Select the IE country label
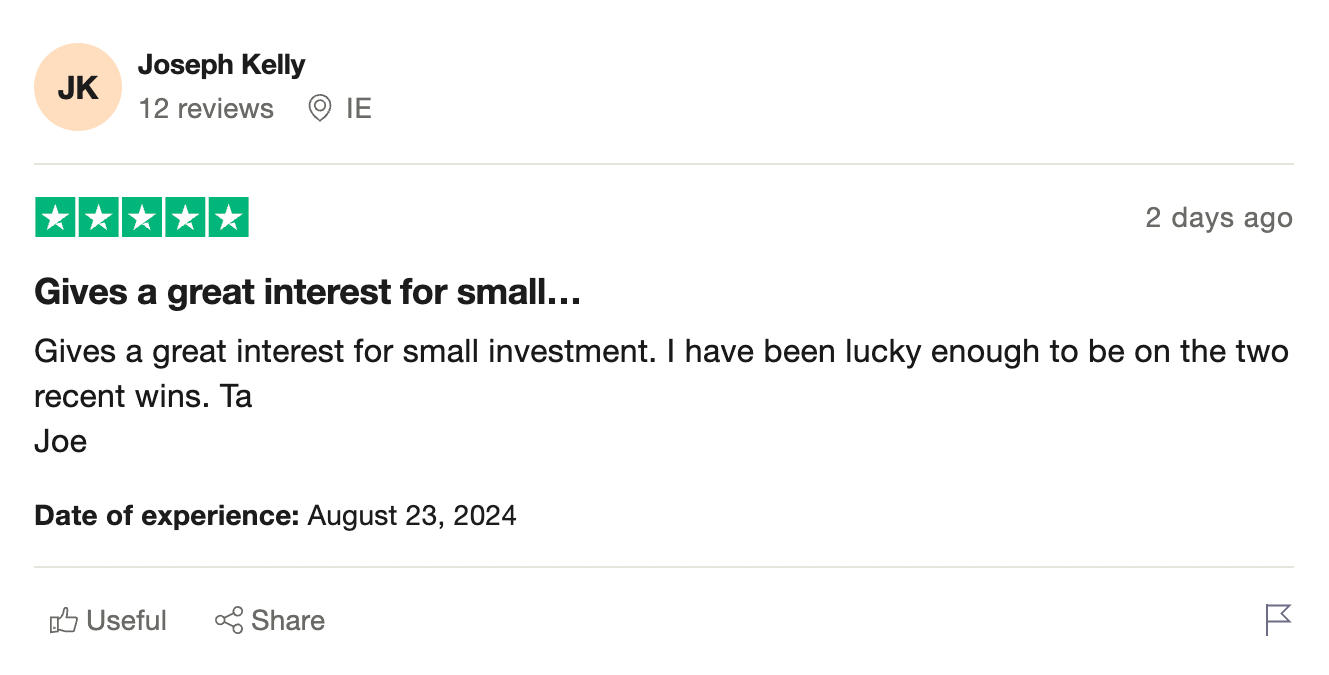This screenshot has height=675, width=1329. click(x=360, y=108)
